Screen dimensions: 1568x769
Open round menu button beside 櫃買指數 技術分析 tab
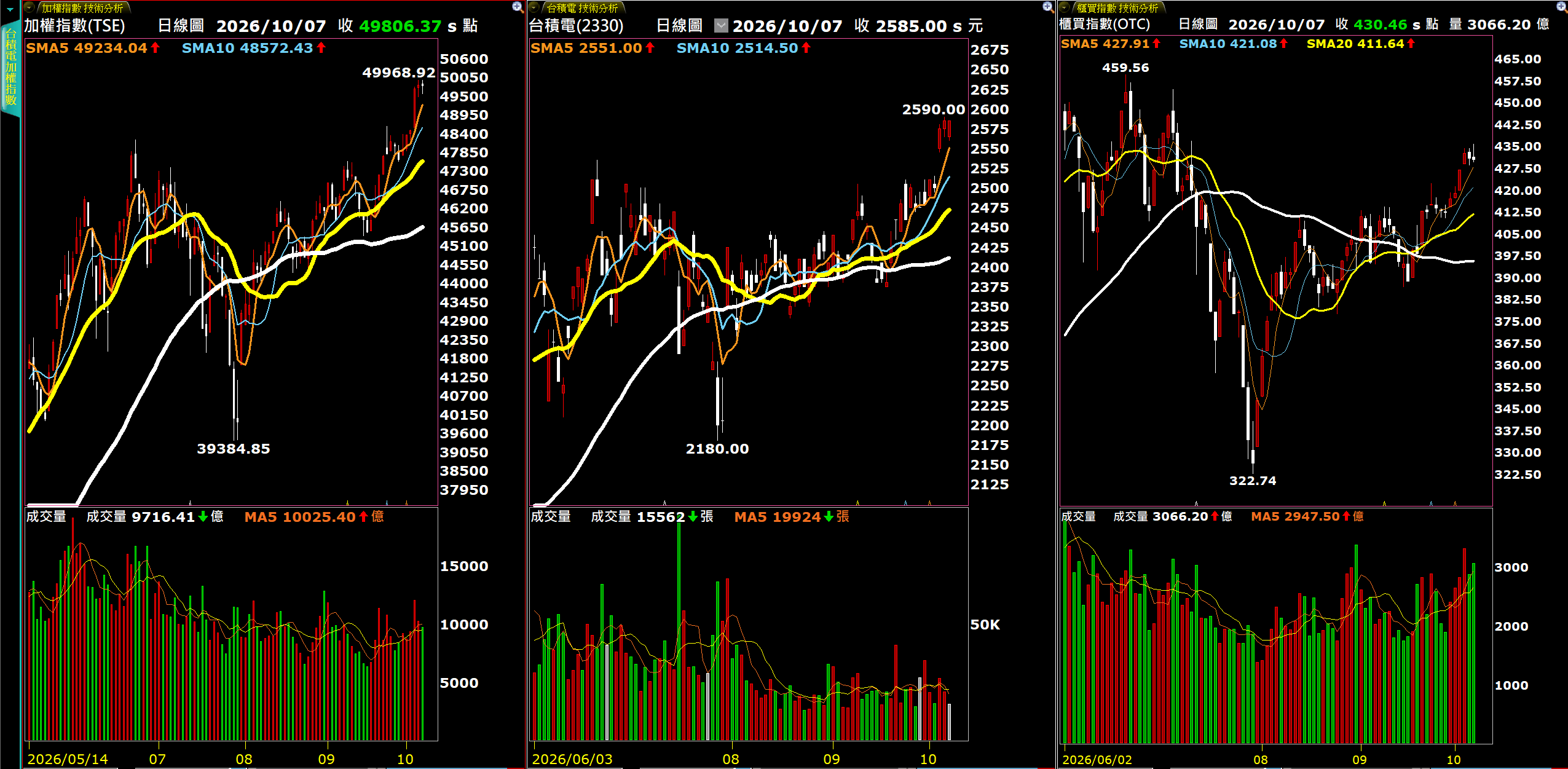pos(1065,8)
